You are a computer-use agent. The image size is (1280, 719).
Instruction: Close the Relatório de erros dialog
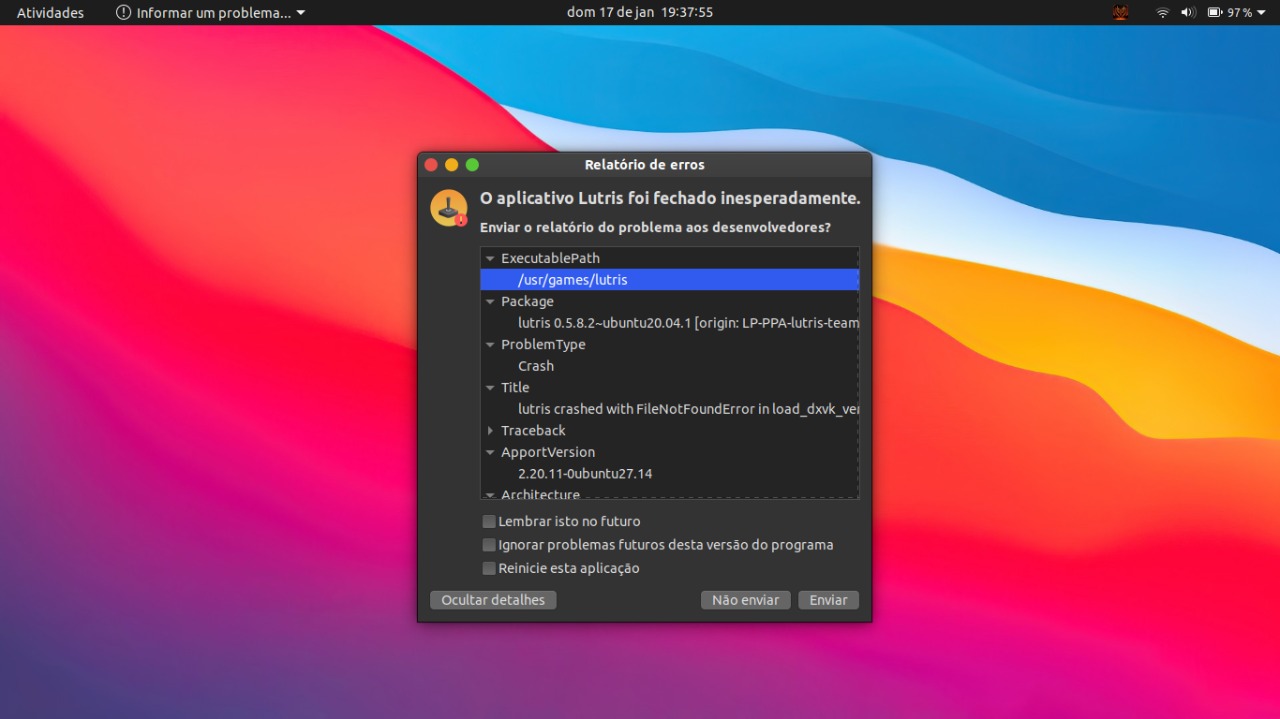[x=431, y=165]
